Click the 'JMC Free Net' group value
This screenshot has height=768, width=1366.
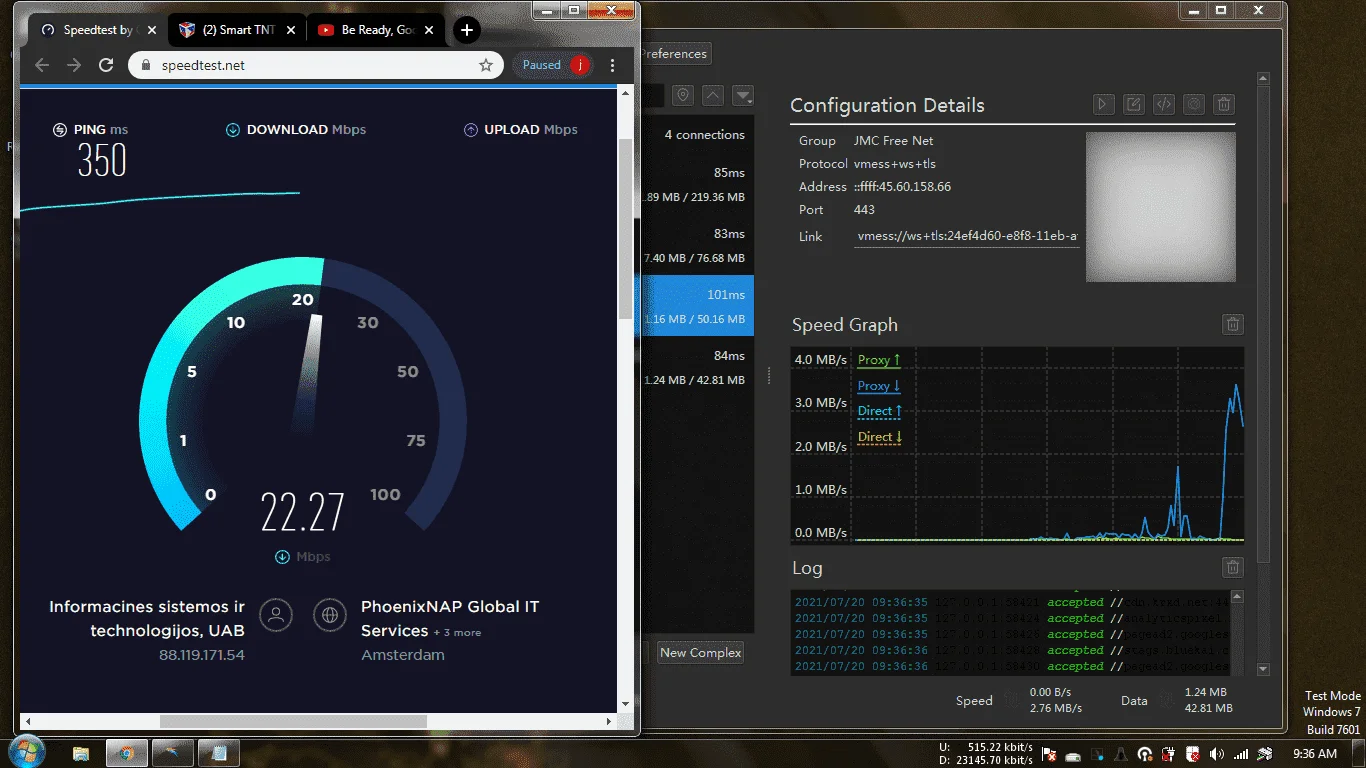pos(893,141)
